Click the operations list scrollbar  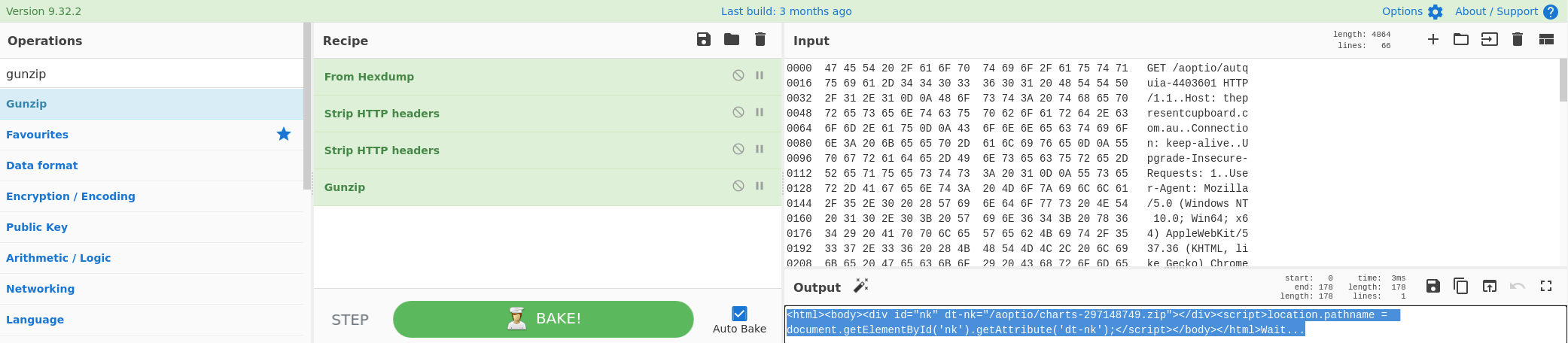(307, 105)
